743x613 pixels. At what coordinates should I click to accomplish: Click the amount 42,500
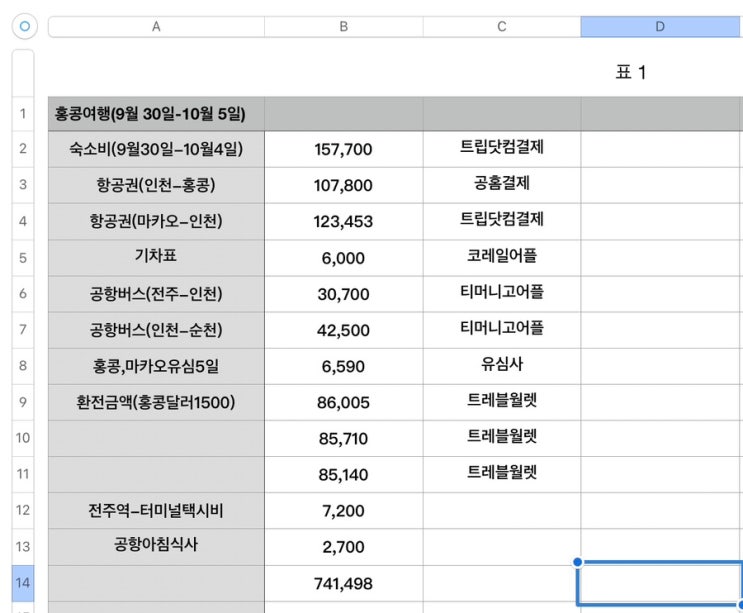point(344,330)
